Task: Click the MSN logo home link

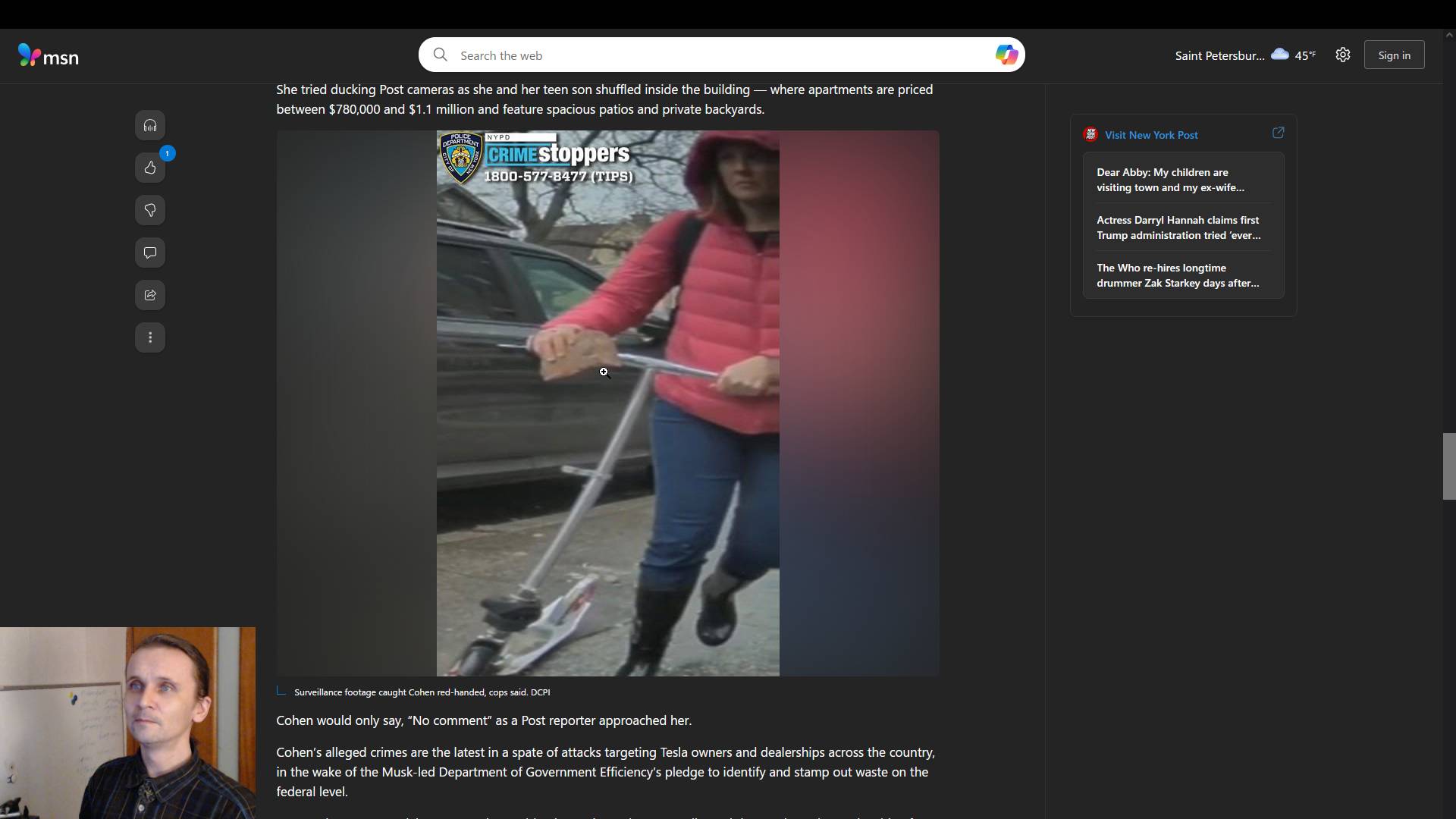Action: pos(49,55)
